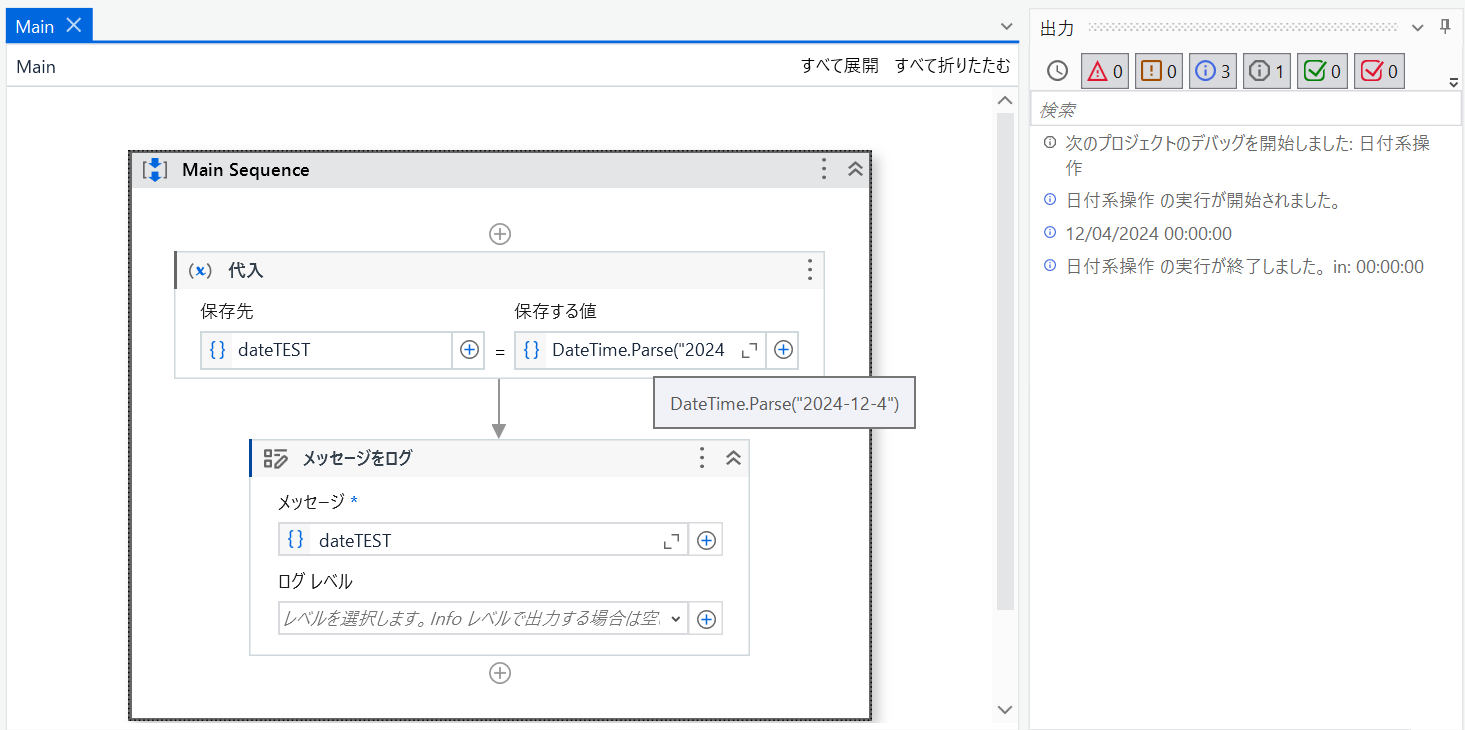Open expression editor for 保存する値
This screenshot has height=730, width=1465.
coord(749,351)
